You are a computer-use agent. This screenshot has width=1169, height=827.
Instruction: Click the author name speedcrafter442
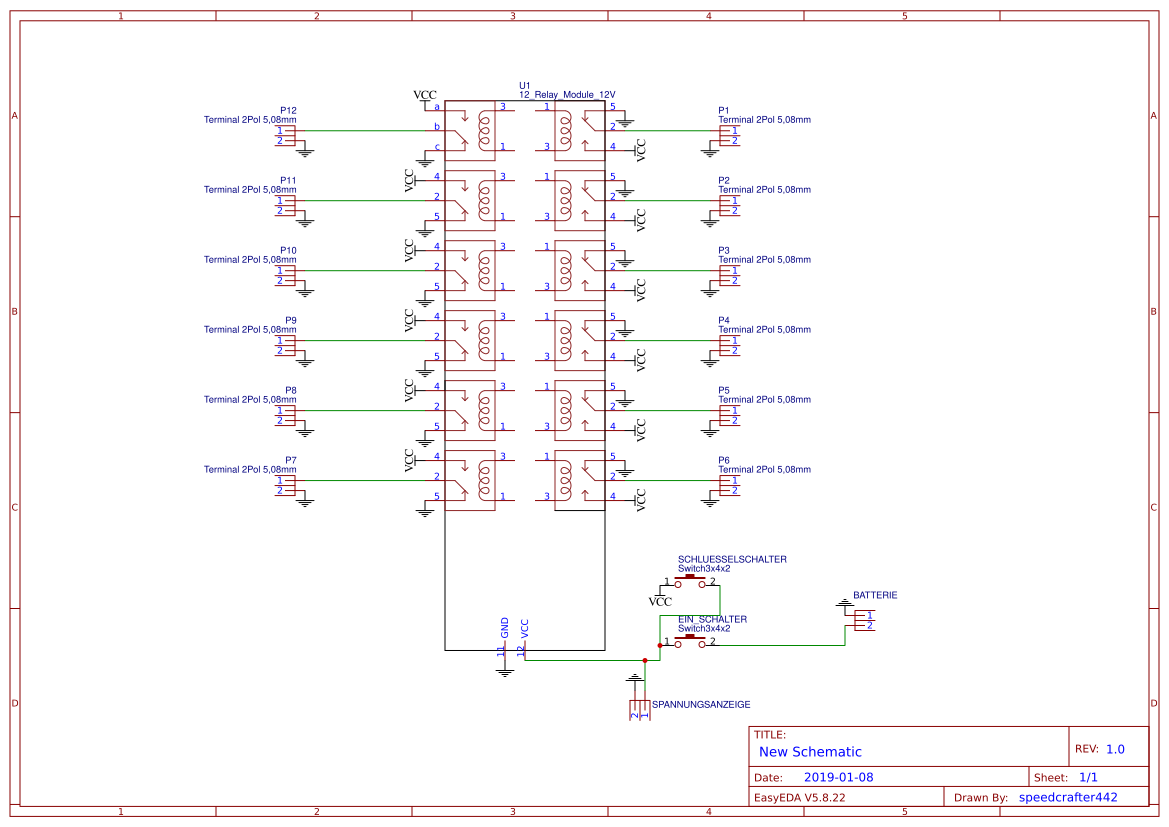1067,797
